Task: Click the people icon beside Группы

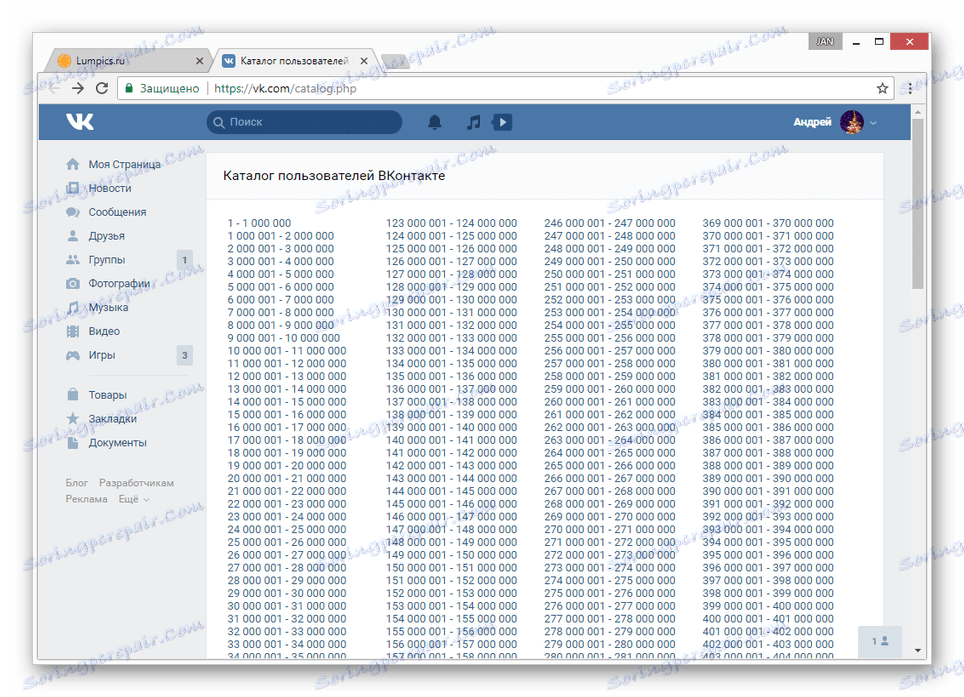Action: point(73,259)
